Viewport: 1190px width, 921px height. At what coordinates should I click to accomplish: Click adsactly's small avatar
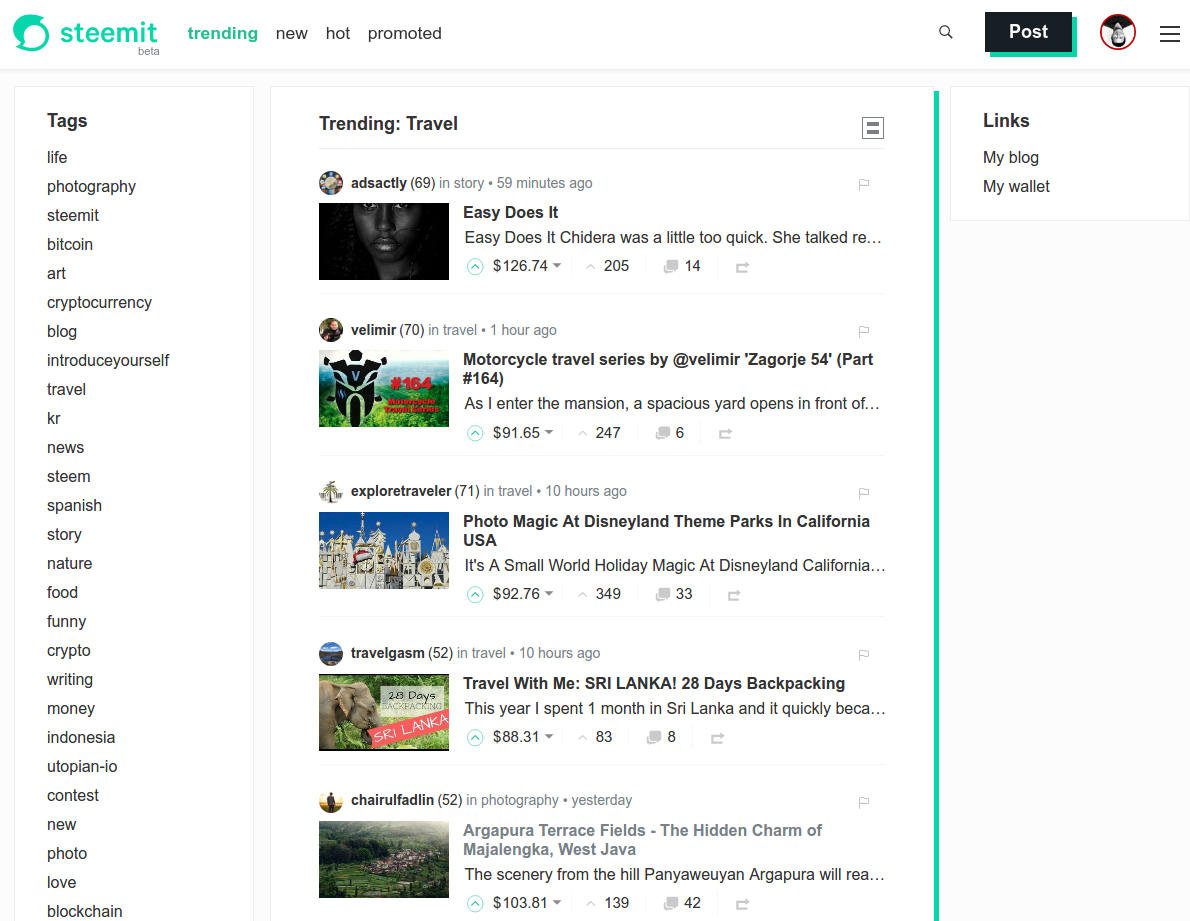pos(331,183)
